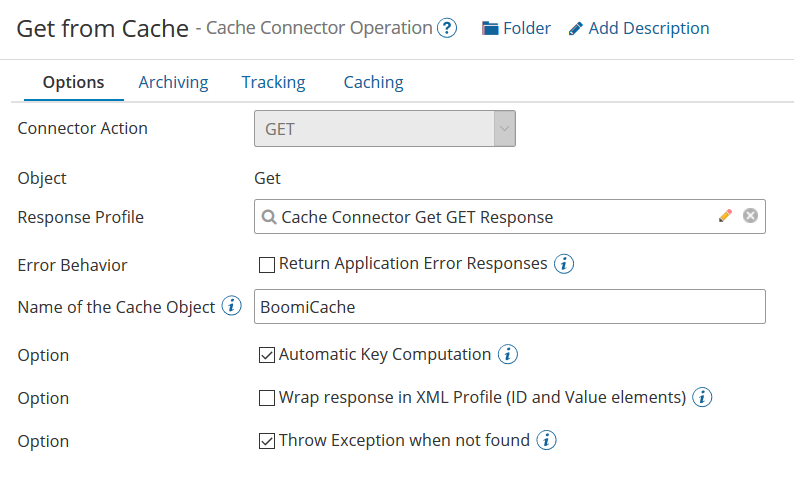Show info for Automatic Key Computation

point(507,354)
